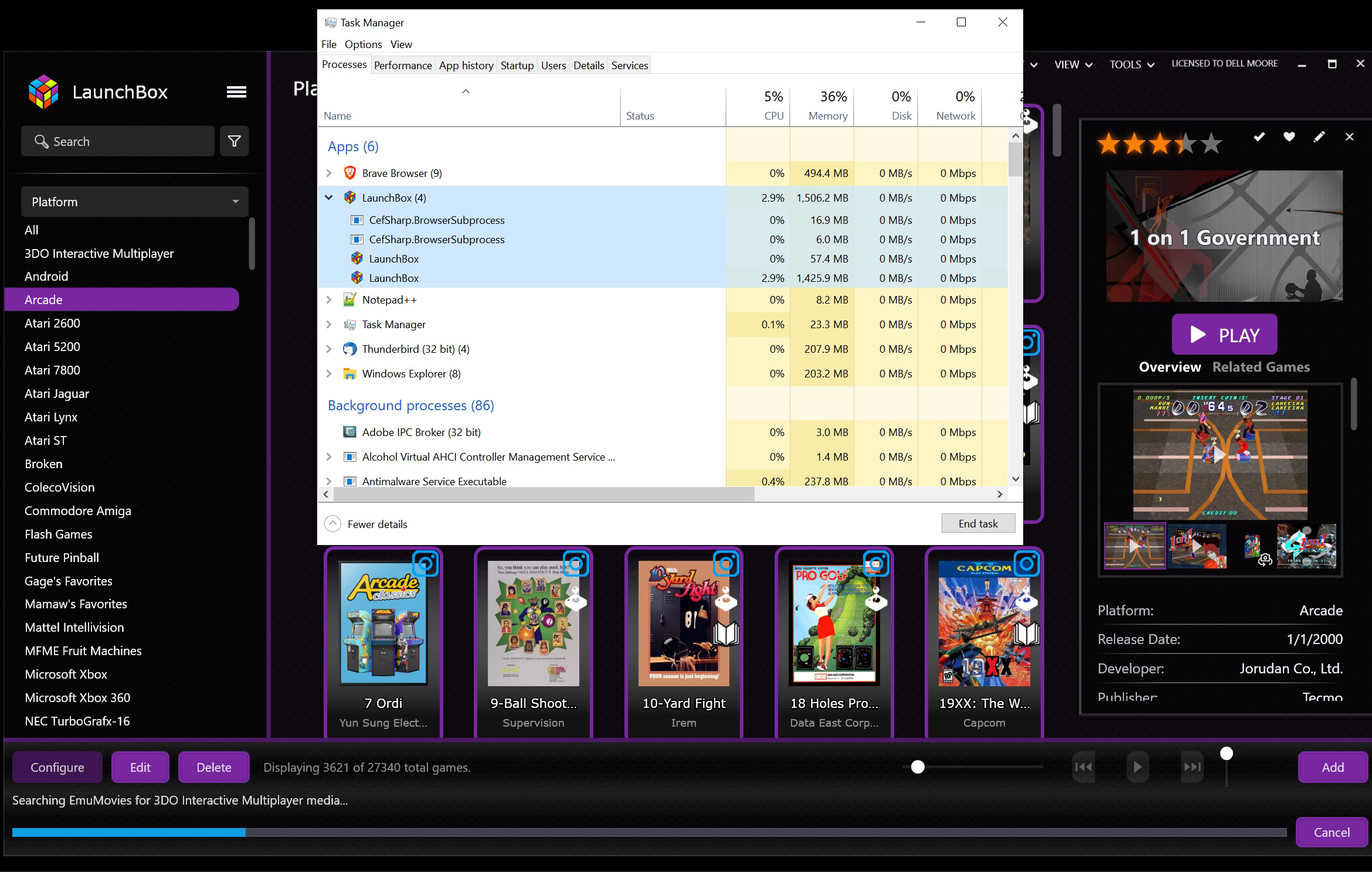Click camera badge on 9-Ball Shootout card
This screenshot has height=872, width=1372.
(576, 564)
